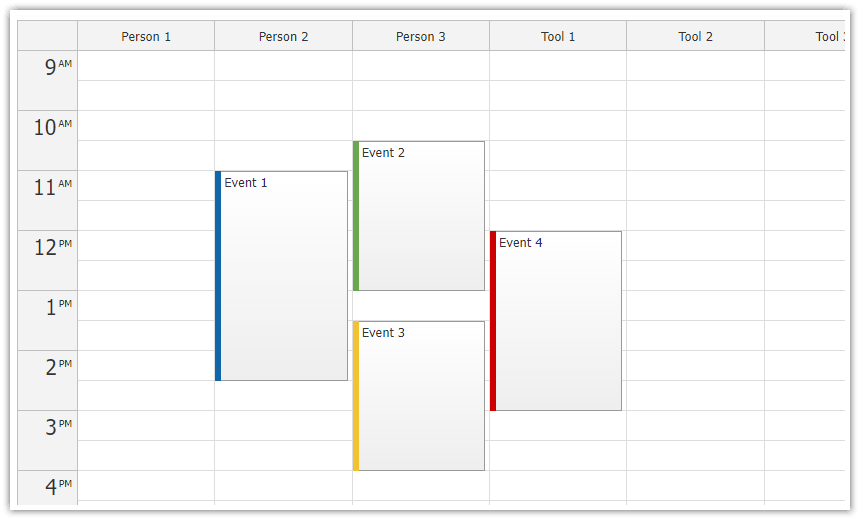Click the Person 2 column header

[284, 36]
